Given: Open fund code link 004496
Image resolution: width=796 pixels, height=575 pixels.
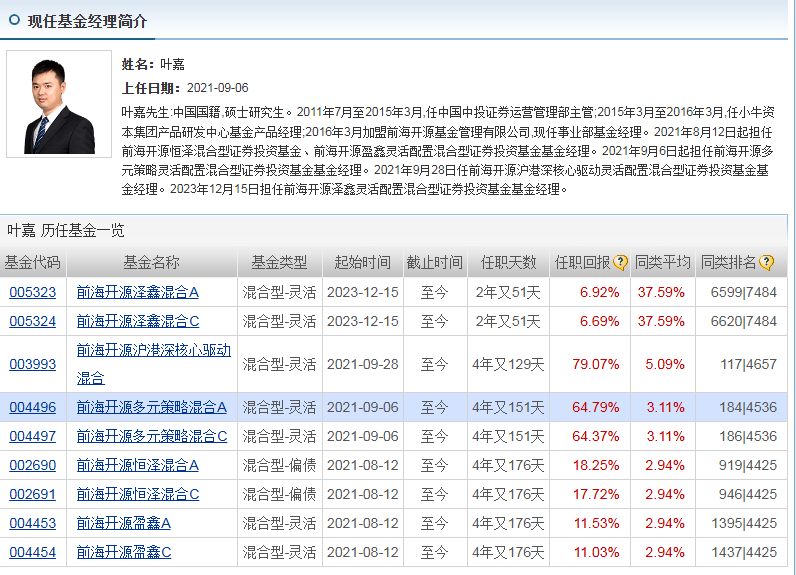Looking at the screenshot, I should point(32,408).
